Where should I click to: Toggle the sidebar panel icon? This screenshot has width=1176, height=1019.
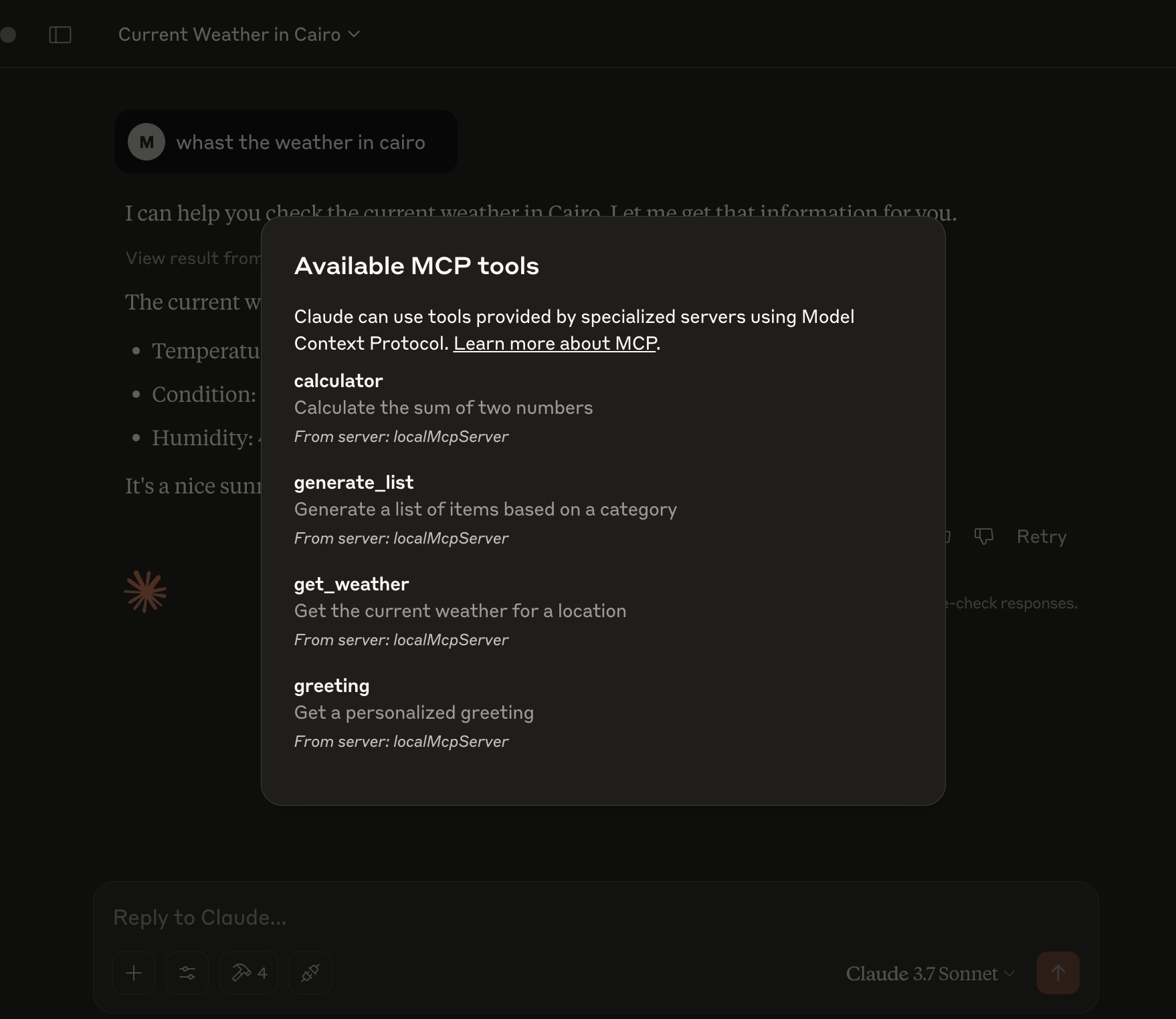click(60, 35)
